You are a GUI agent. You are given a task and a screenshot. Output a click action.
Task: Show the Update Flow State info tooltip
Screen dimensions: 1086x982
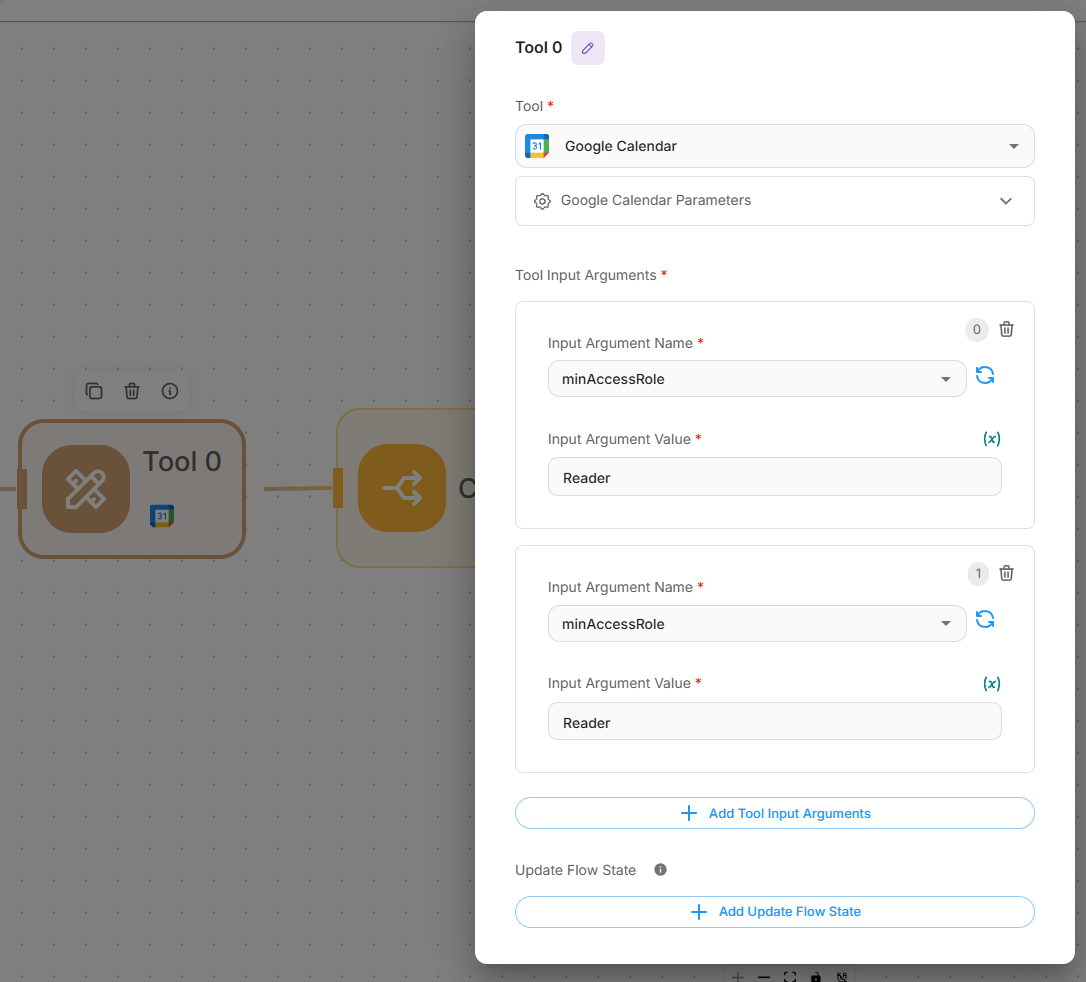coord(660,870)
